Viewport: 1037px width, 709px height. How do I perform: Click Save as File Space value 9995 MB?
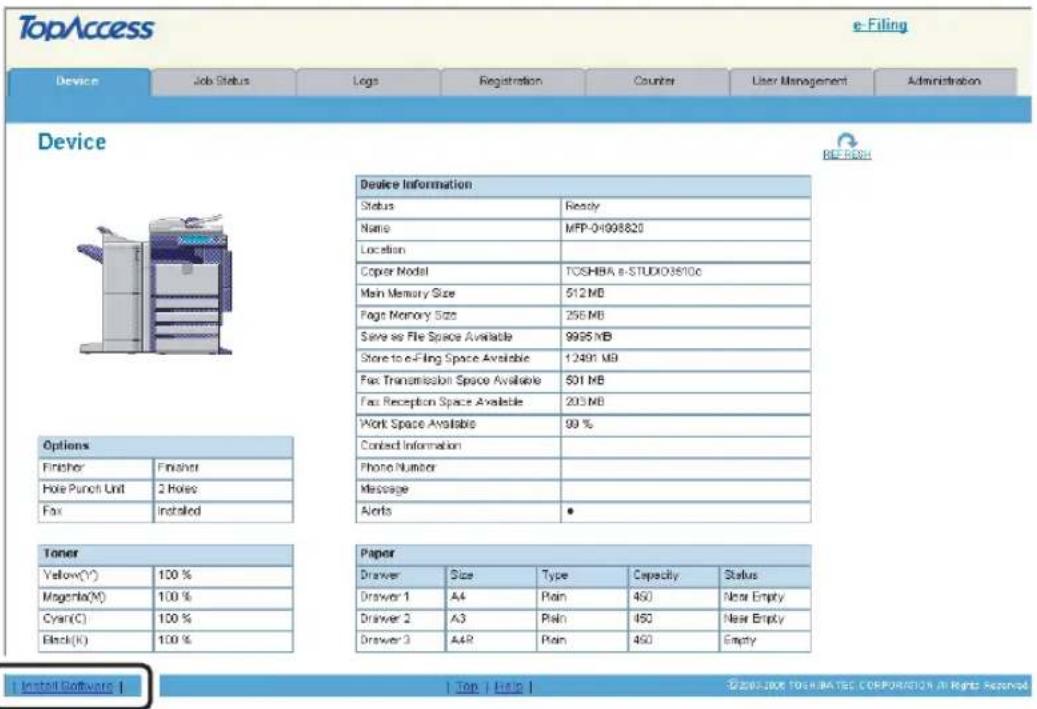point(588,337)
